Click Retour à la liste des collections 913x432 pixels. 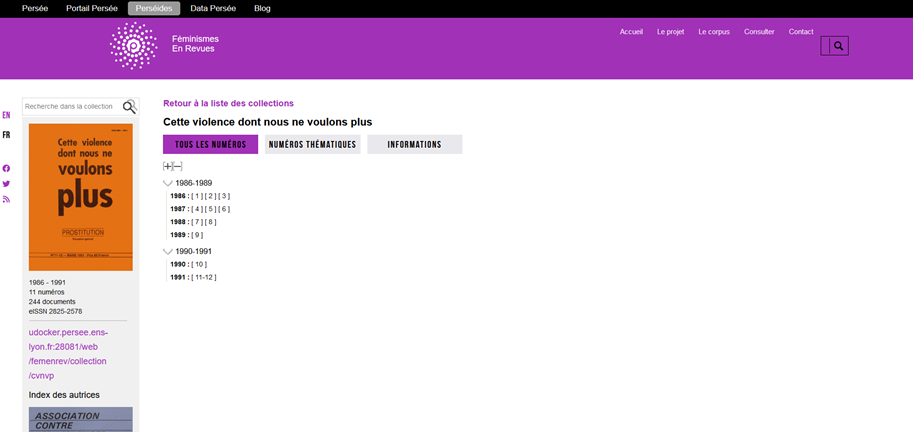(228, 103)
